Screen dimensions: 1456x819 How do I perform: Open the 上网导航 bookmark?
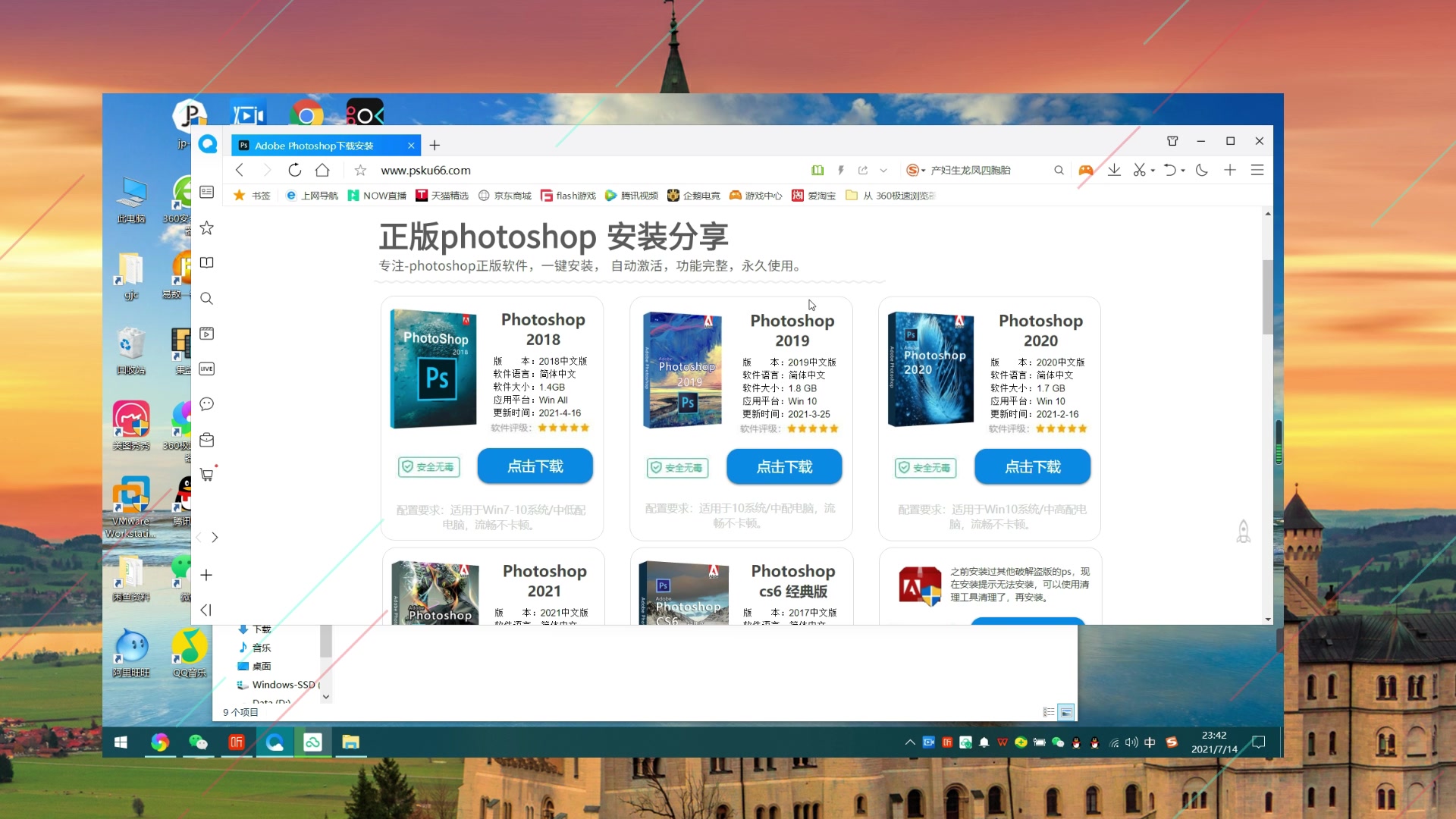pyautogui.click(x=312, y=196)
